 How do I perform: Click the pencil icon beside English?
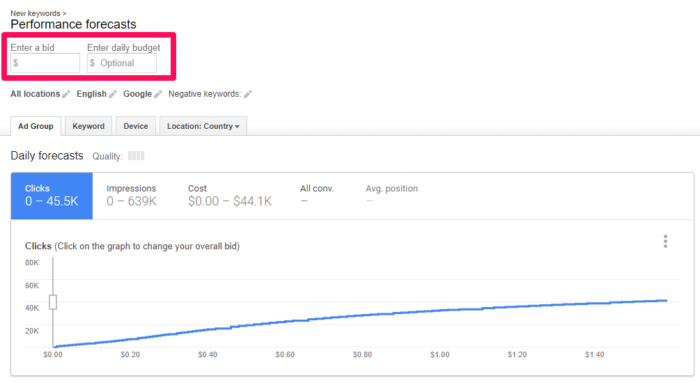click(x=113, y=94)
